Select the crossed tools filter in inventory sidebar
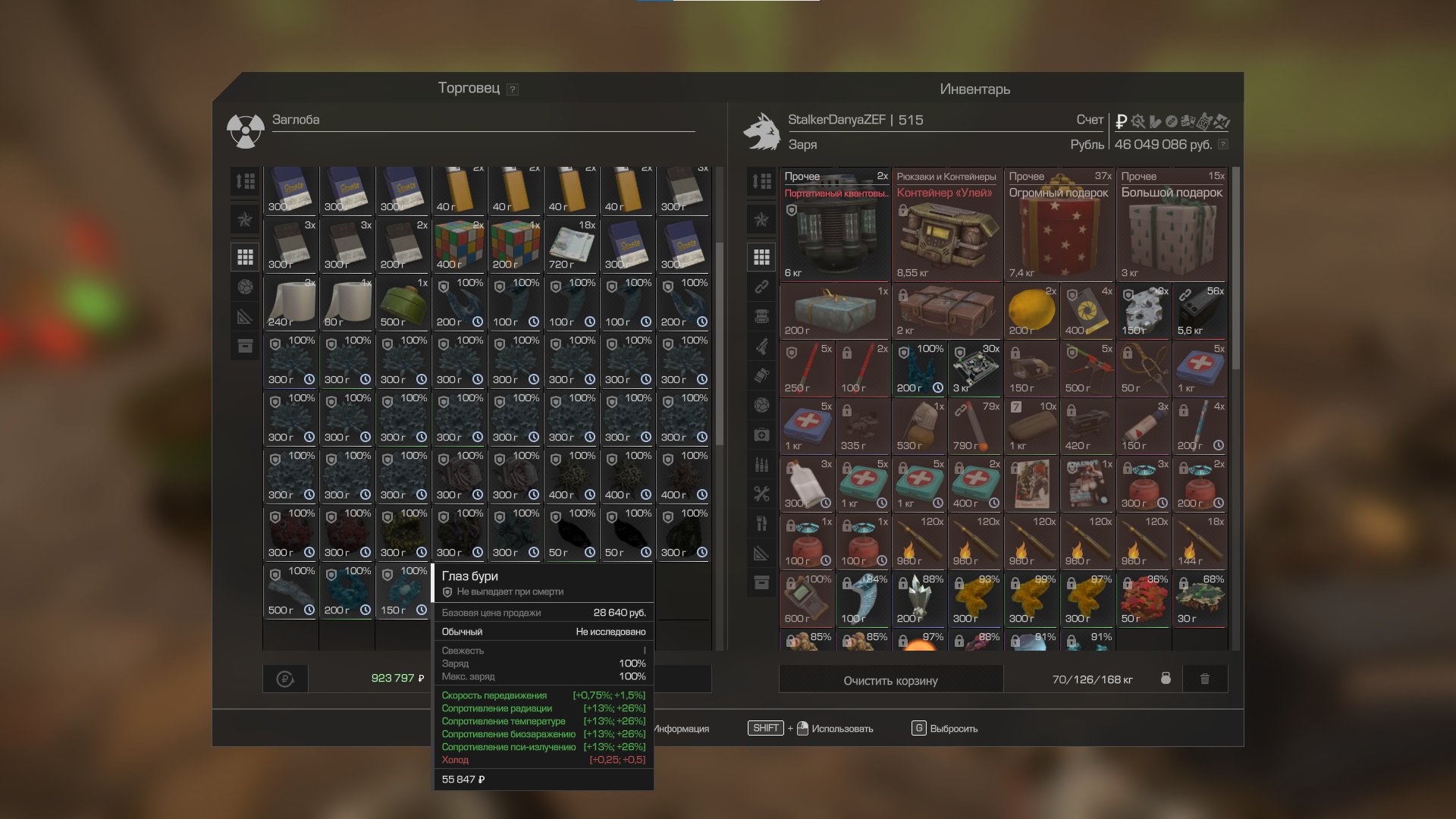The width and height of the screenshot is (1456, 819). pos(761,494)
